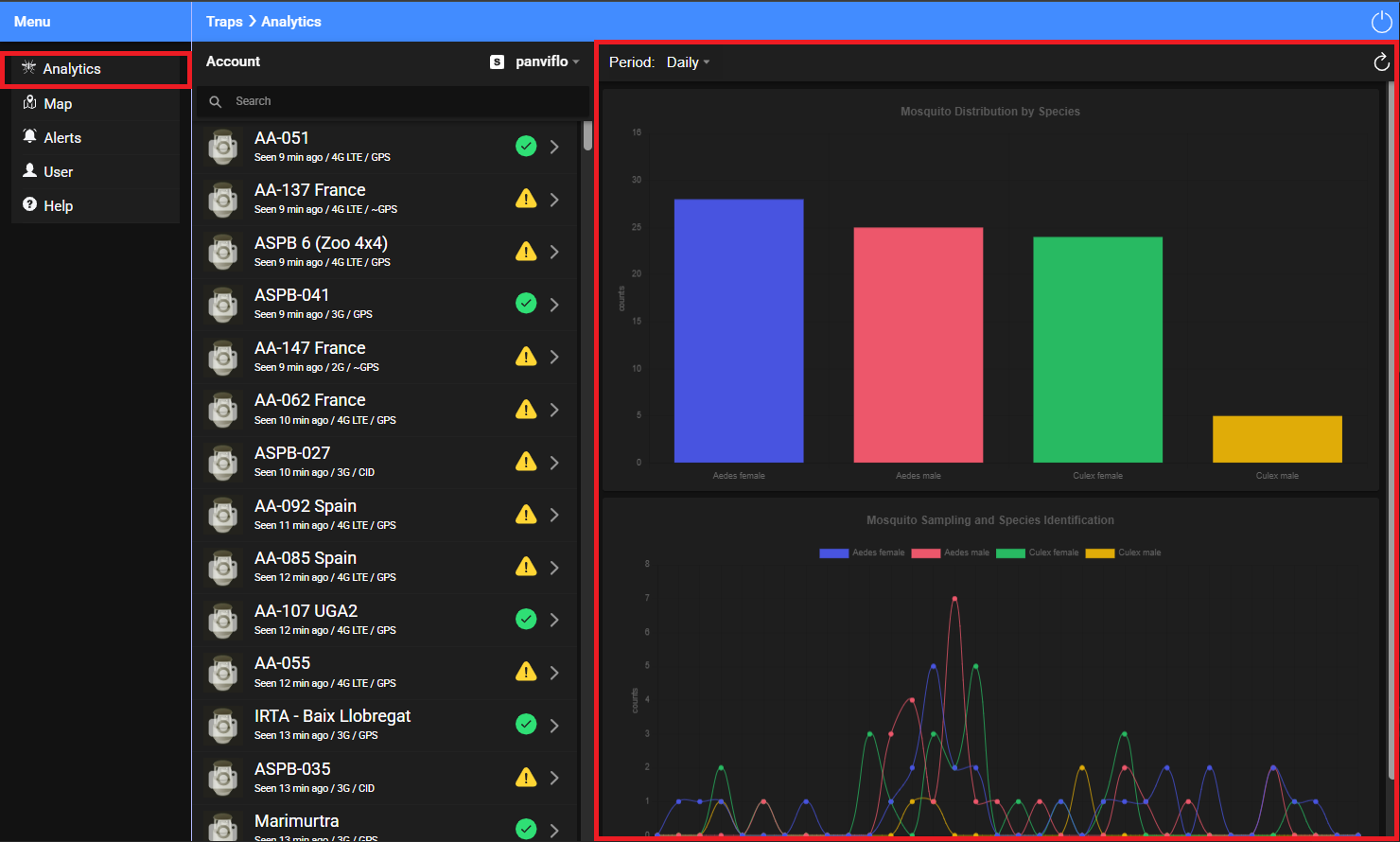This screenshot has width=1400, height=842.
Task: Click the Analytics breadcrumb link
Action: pyautogui.click(x=291, y=22)
